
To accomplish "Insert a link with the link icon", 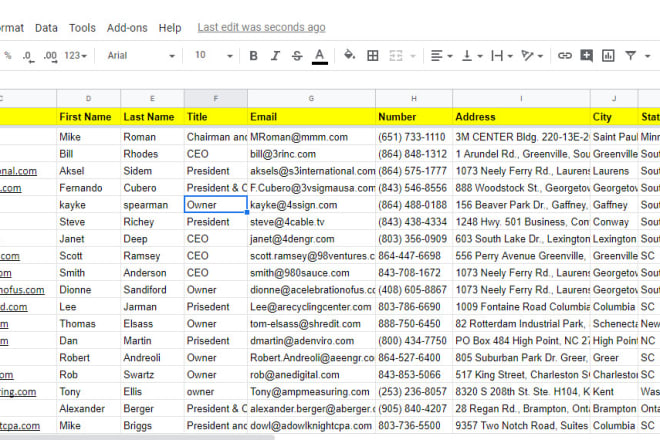I will pos(565,56).
